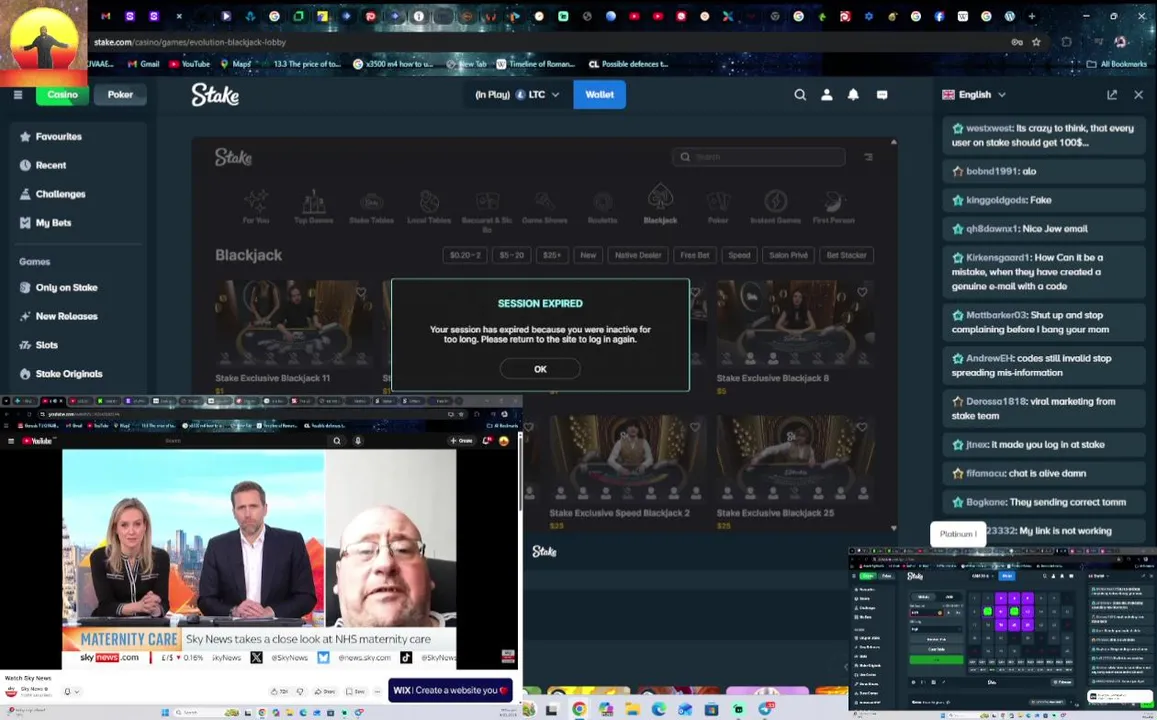Screen dimensions: 1157x720
Task: Click the Sky News video in YouTube window
Action: tap(259, 558)
